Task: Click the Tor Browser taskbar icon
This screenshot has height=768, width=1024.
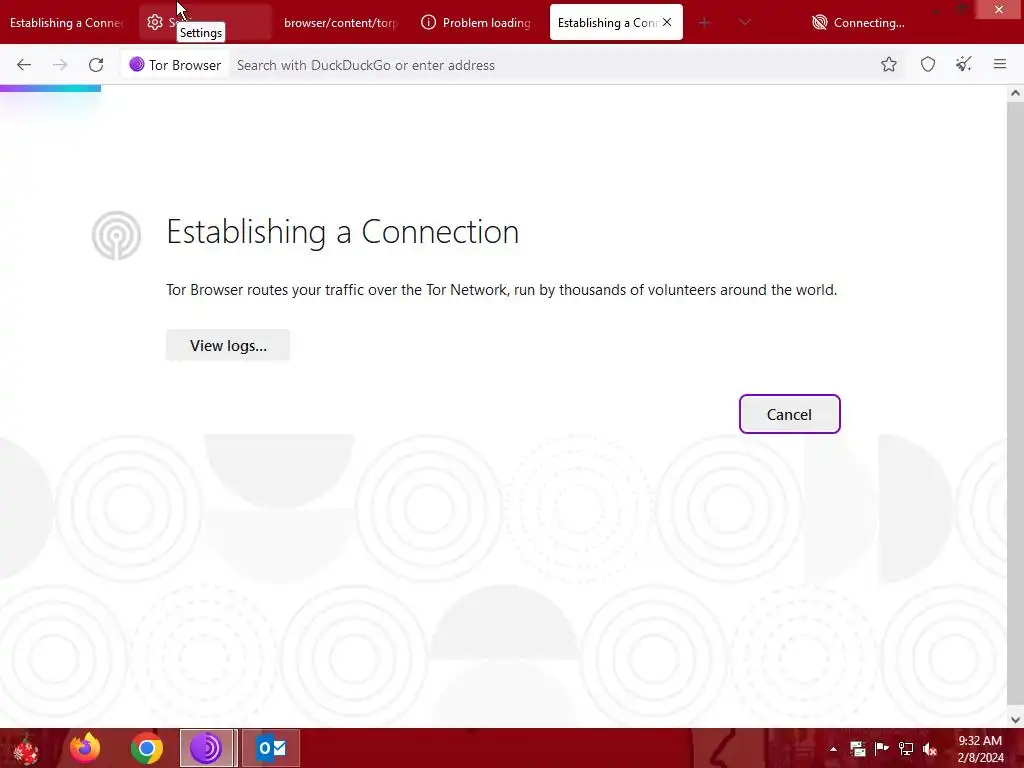Action: [x=206, y=748]
